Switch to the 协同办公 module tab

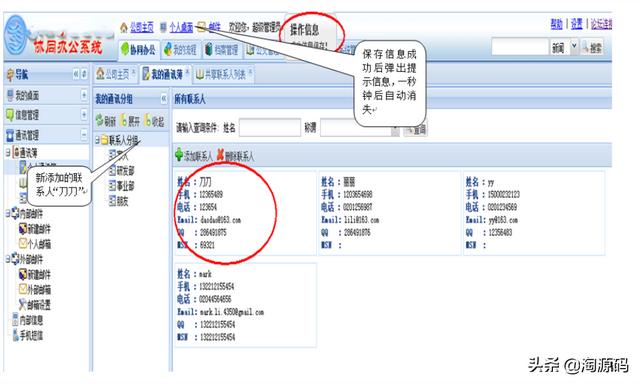point(138,50)
